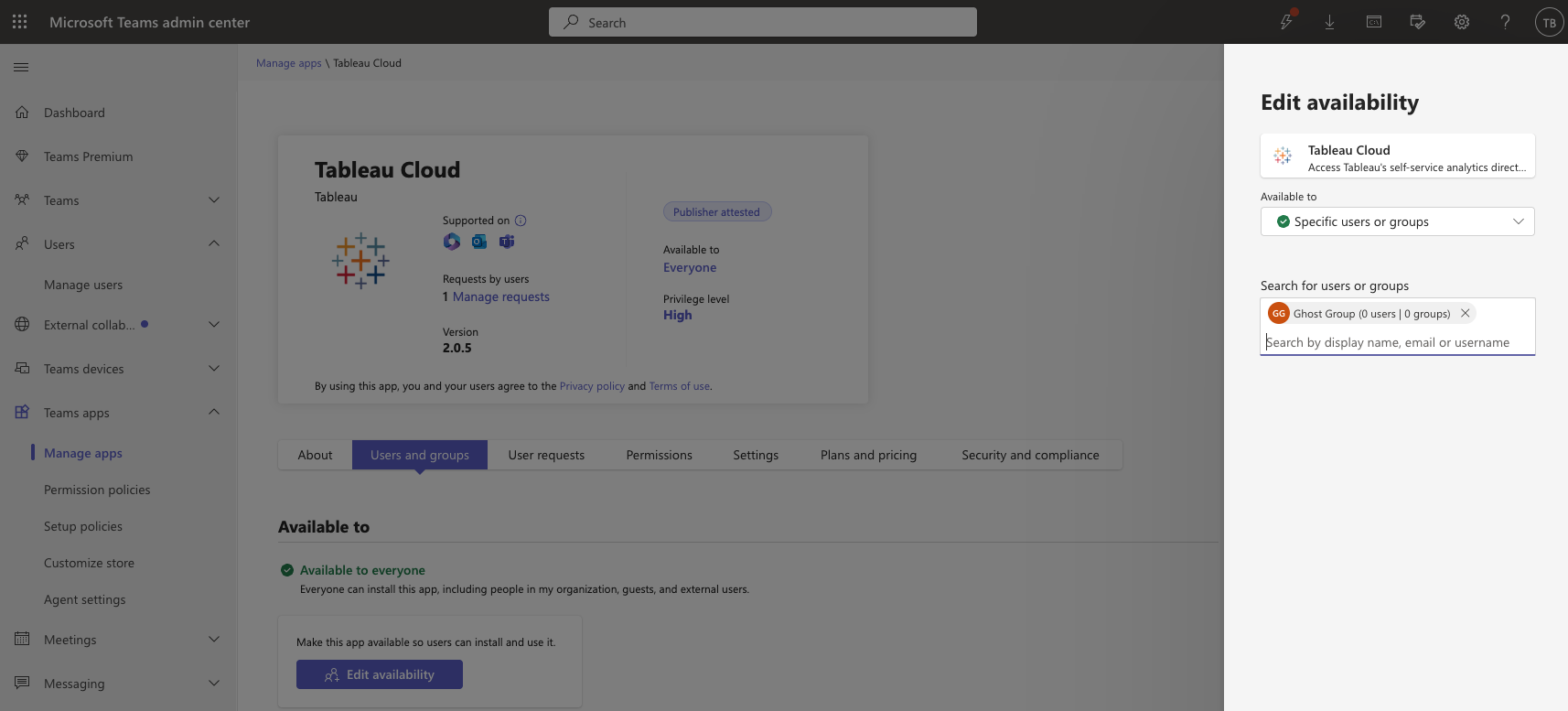Open Customize store
Screen dimensions: 1568x711
89,563
